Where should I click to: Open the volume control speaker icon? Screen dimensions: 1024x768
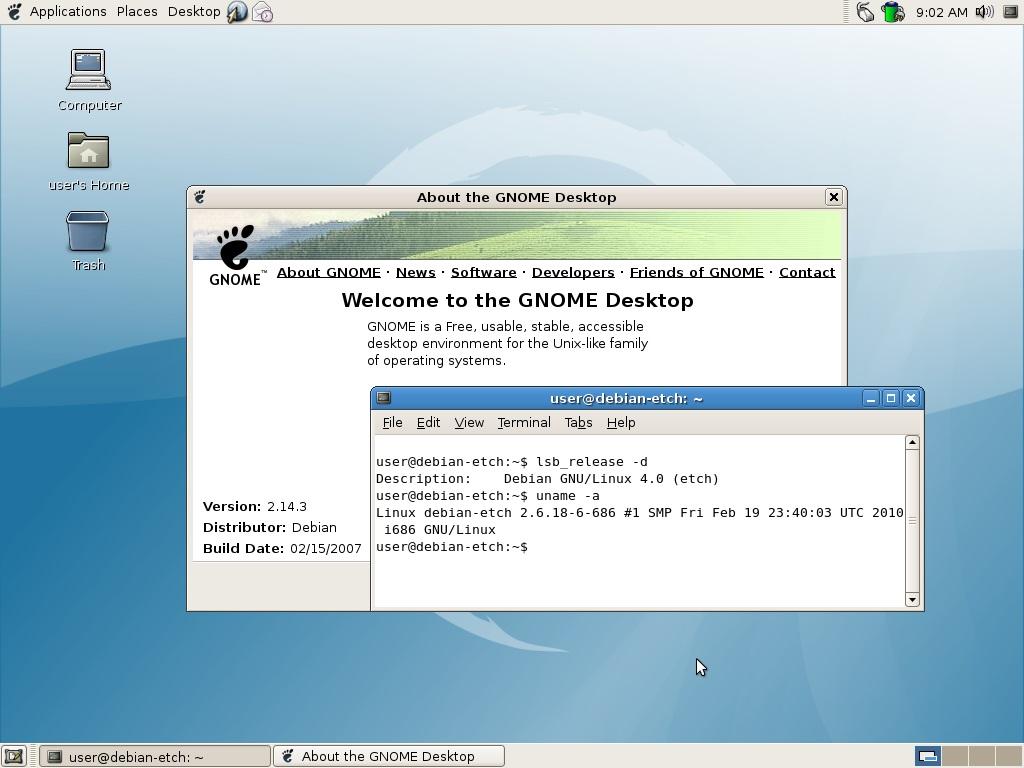[984, 12]
